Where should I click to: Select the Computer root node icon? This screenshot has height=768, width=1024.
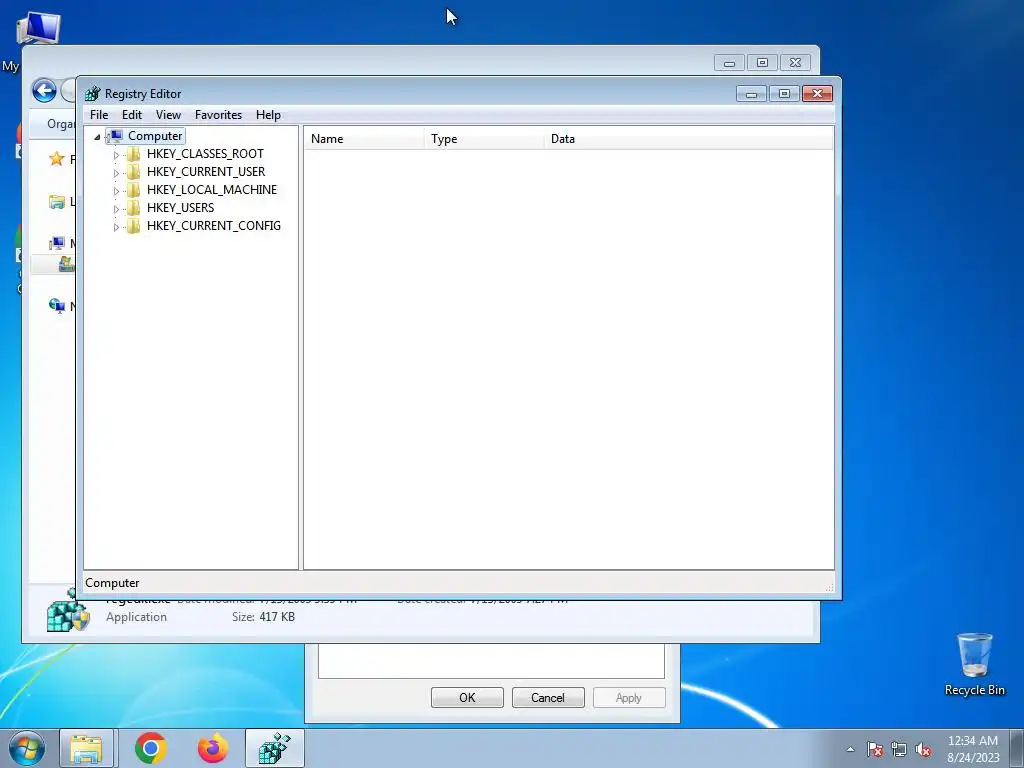pos(115,136)
